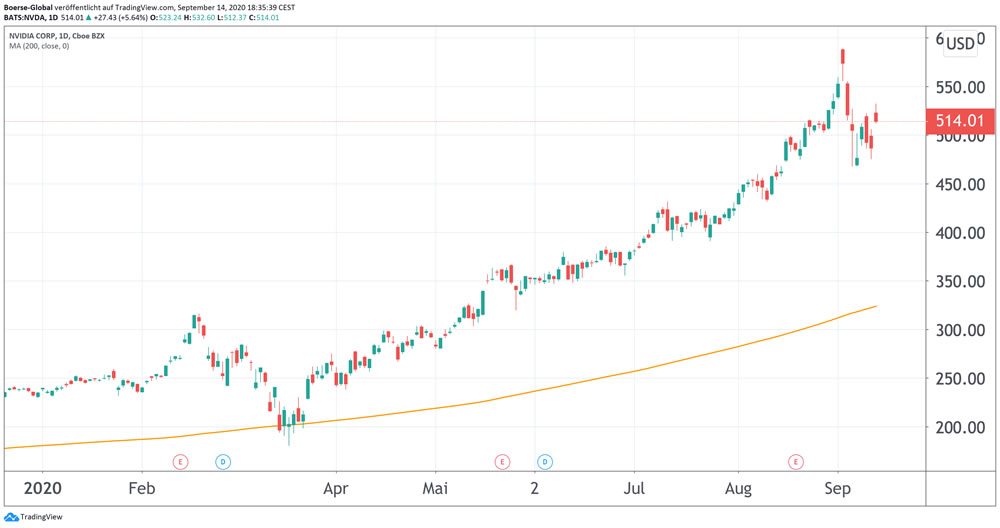Click the 250.00 price axis label
Viewport: 1000px width, 528px height.
(x=960, y=378)
